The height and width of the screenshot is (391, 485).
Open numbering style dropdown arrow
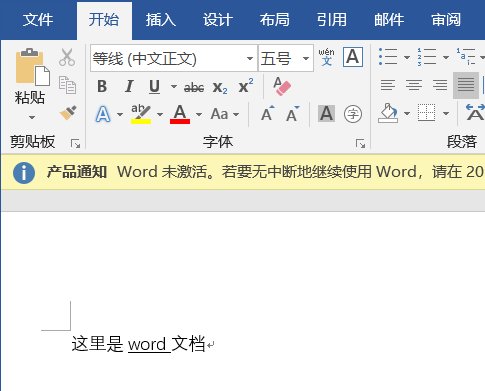(x=446, y=57)
